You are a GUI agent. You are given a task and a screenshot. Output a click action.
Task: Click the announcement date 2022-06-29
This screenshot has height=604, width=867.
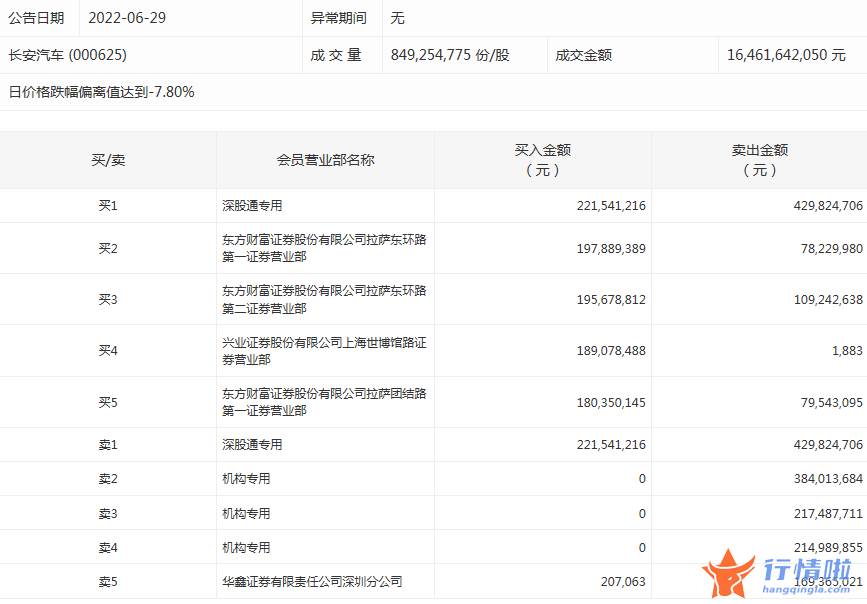[x=127, y=18]
